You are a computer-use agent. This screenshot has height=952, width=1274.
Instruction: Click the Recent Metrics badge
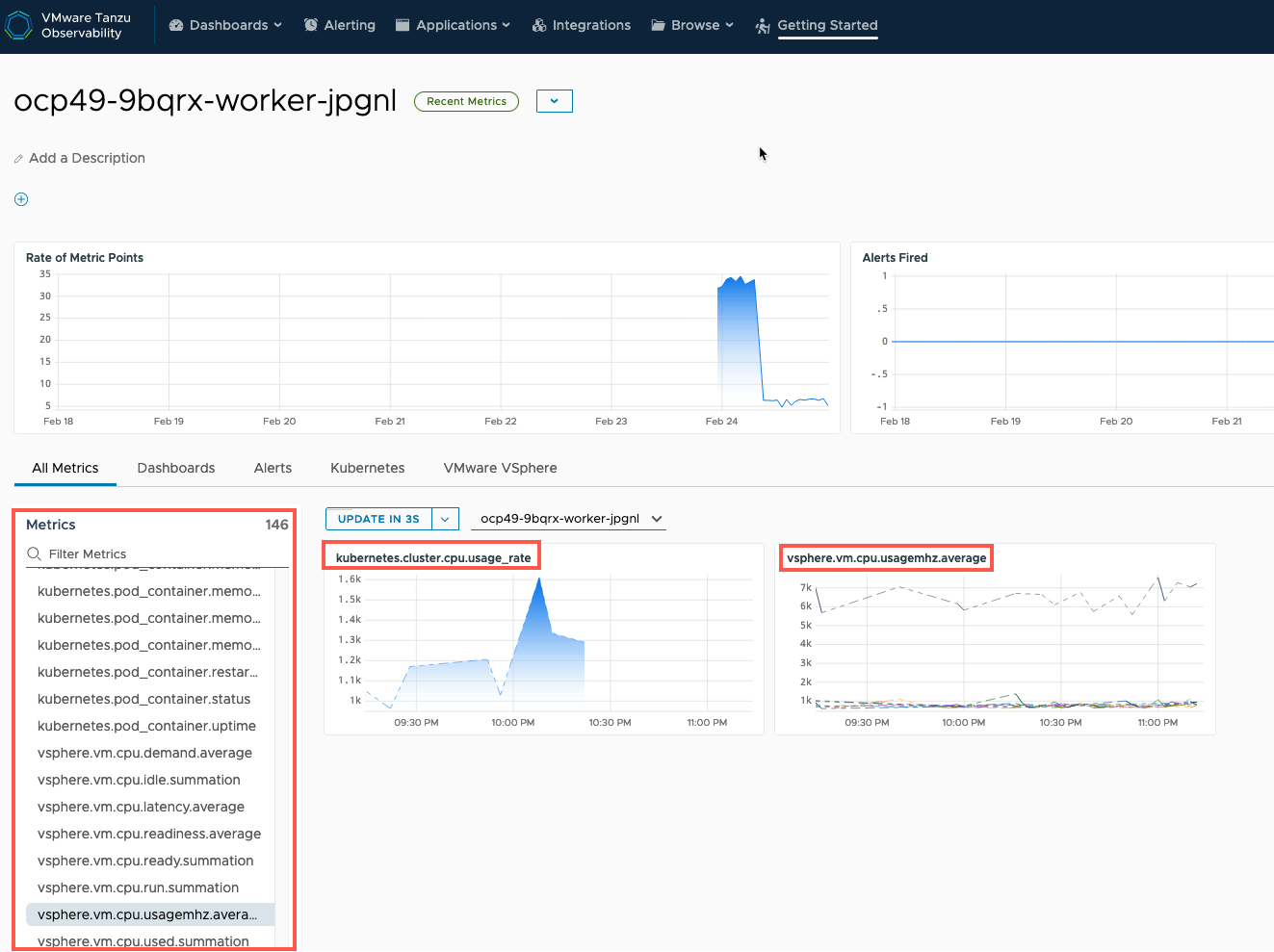coord(466,101)
